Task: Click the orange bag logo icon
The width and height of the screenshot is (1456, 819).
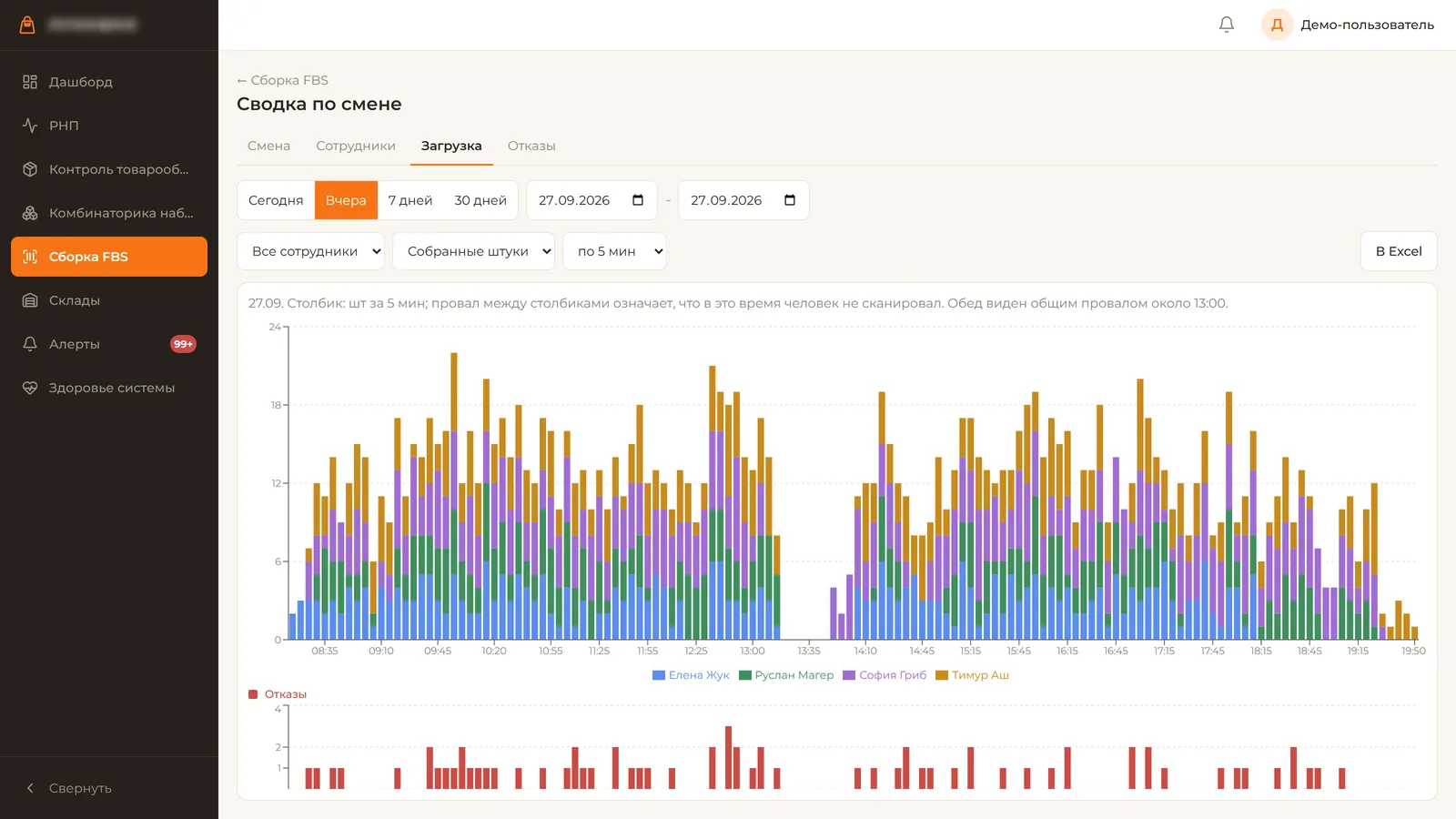Action: click(27, 25)
